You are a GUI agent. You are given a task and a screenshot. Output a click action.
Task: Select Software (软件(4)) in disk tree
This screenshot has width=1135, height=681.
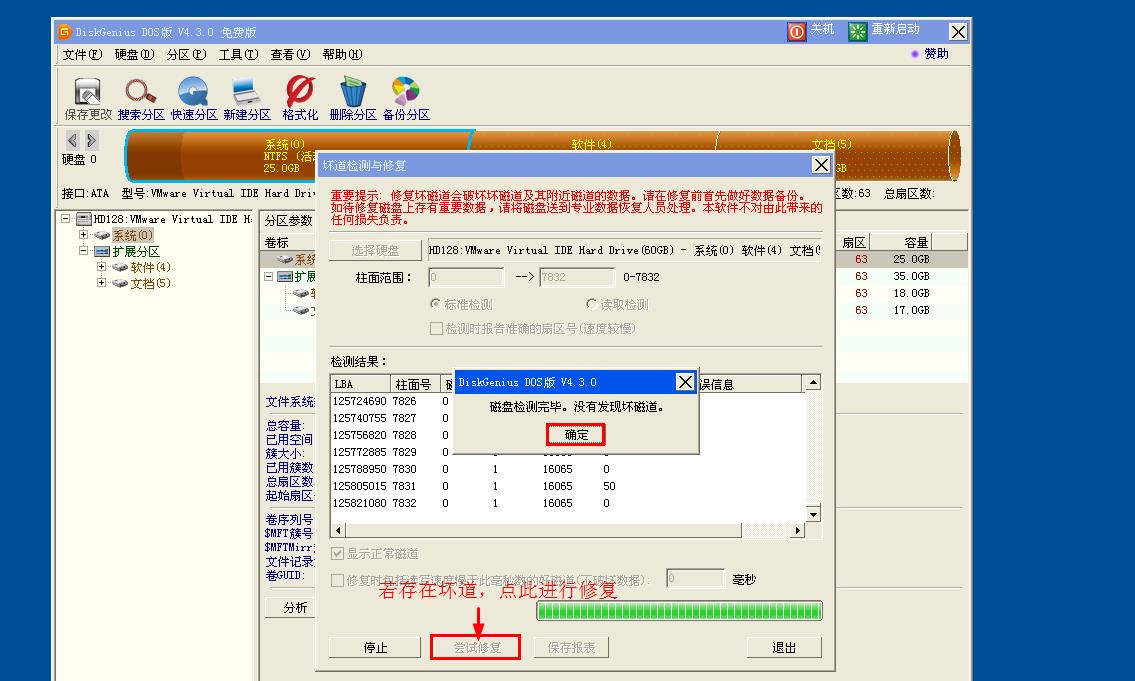click(151, 267)
